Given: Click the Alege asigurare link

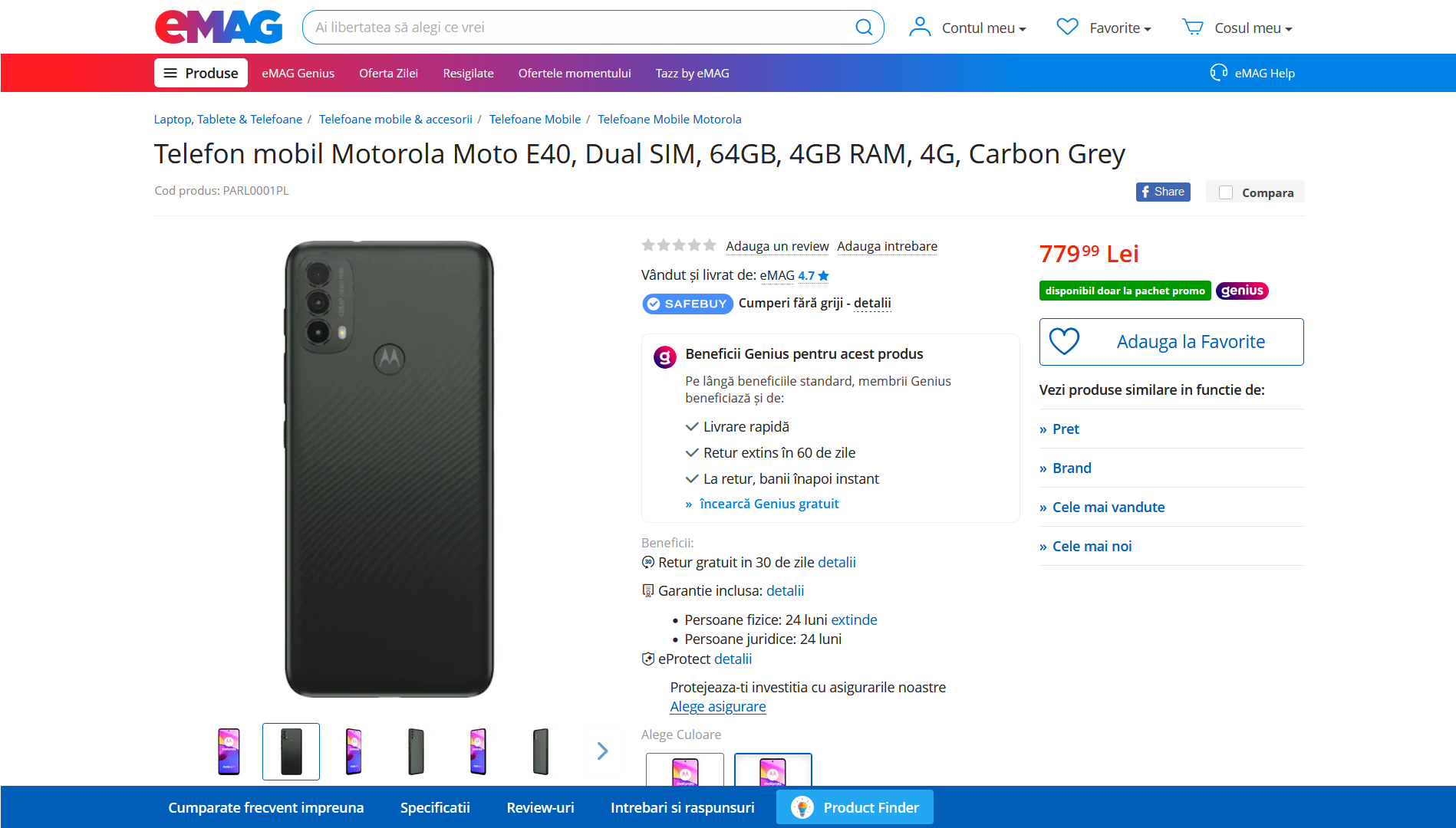Looking at the screenshot, I should [718, 706].
